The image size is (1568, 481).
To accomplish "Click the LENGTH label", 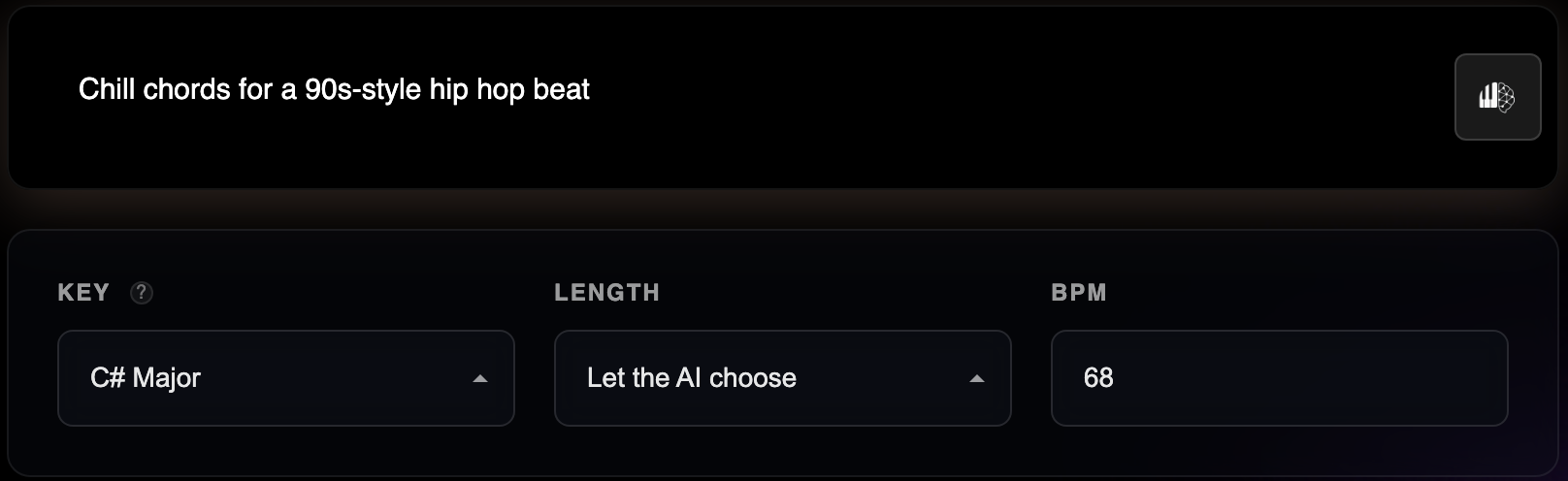I will 606,292.
